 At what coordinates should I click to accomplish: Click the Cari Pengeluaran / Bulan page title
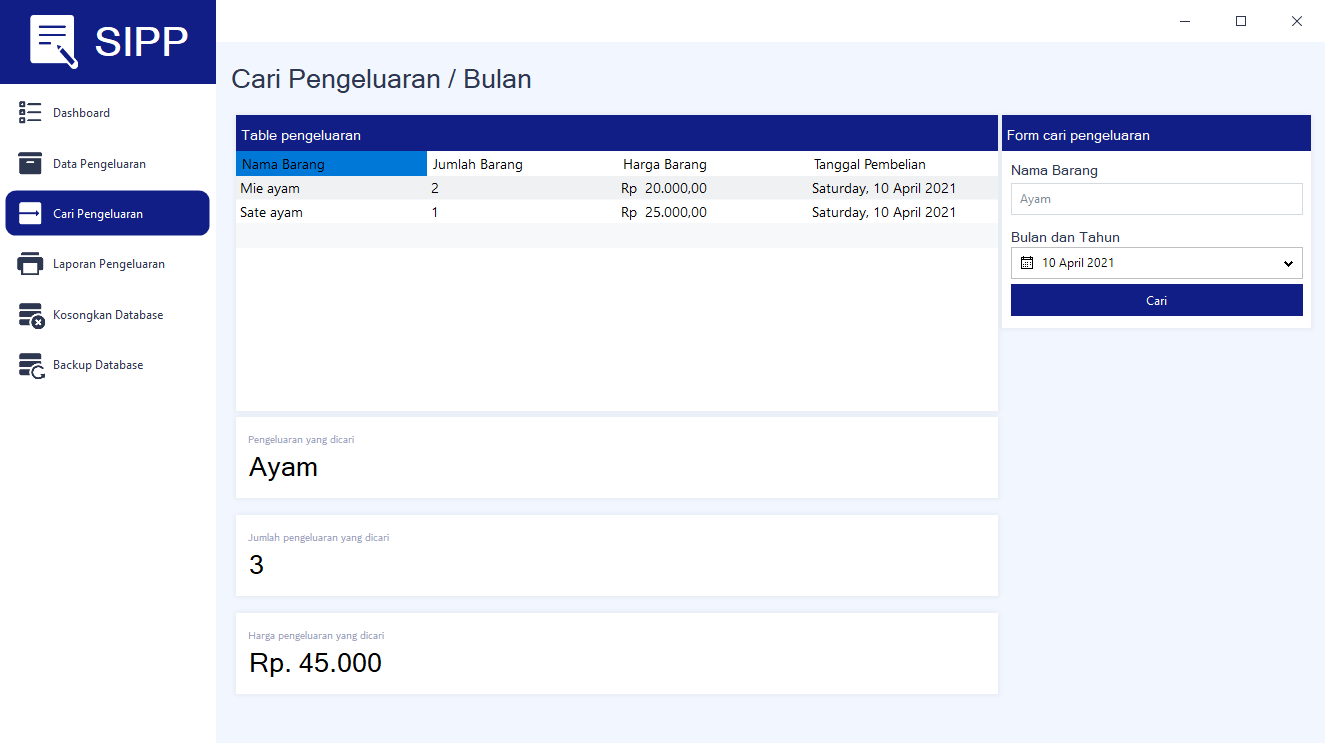[381, 79]
